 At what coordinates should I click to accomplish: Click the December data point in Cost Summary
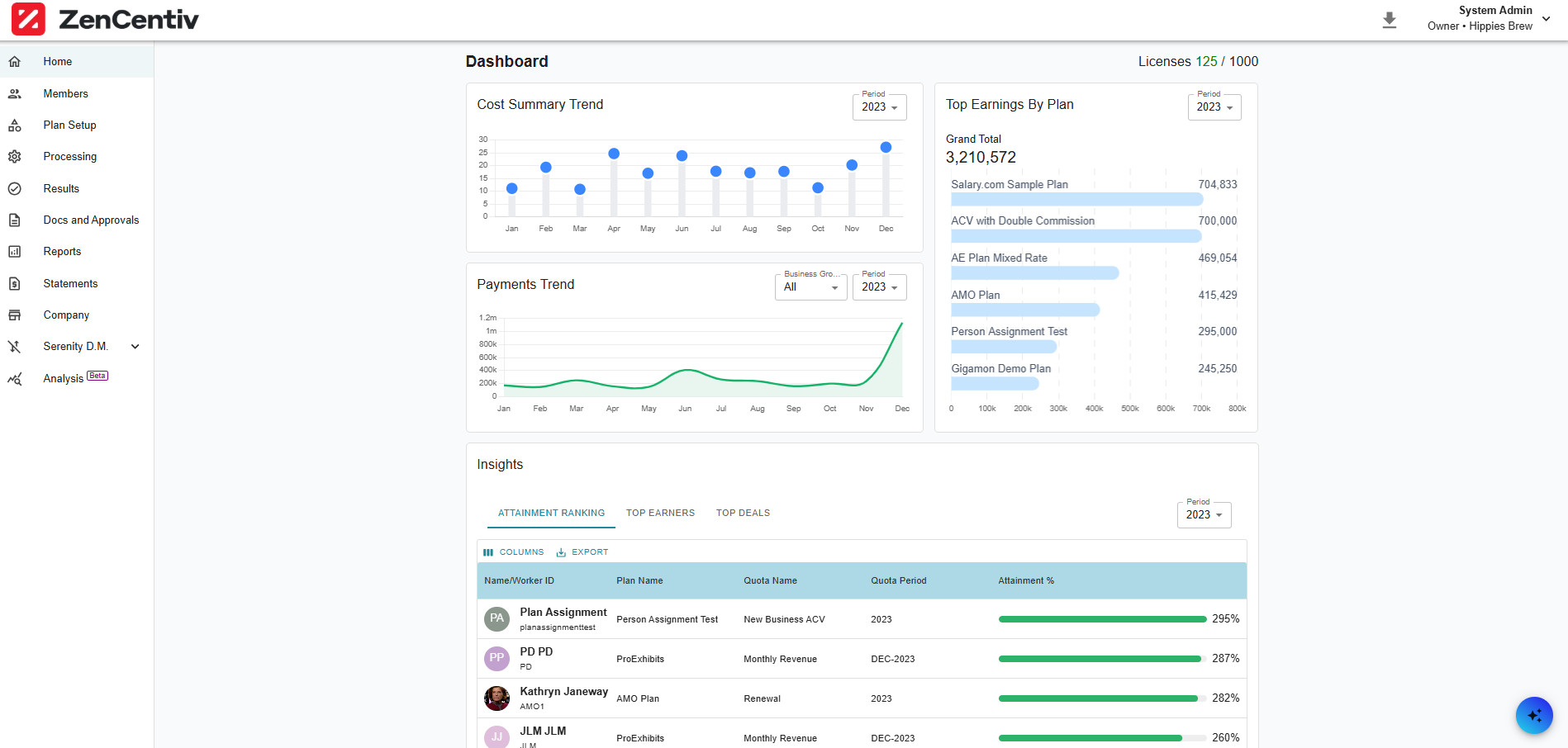pyautogui.click(x=886, y=148)
